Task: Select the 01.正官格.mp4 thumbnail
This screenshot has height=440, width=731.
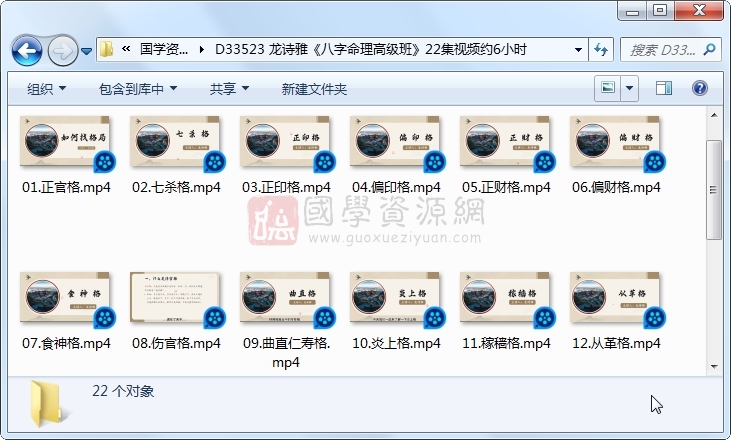Action: click(x=66, y=142)
